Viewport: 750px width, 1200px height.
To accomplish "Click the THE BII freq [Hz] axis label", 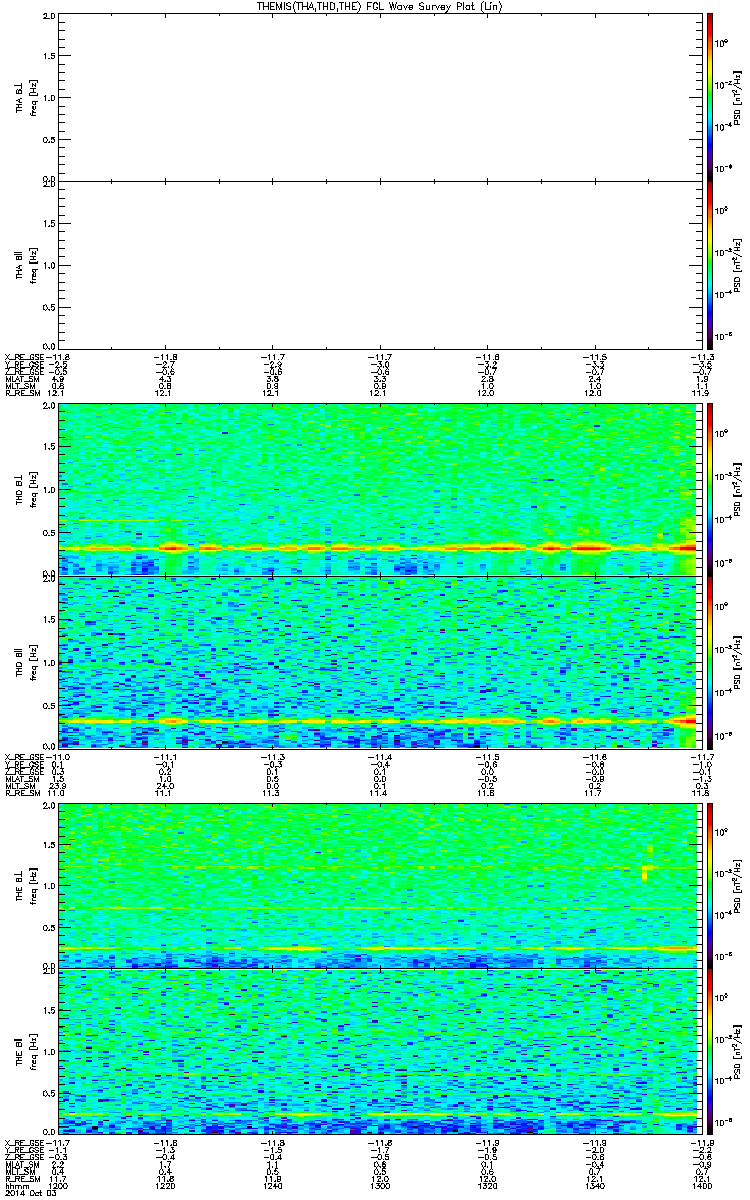I will (x=33, y=1052).
